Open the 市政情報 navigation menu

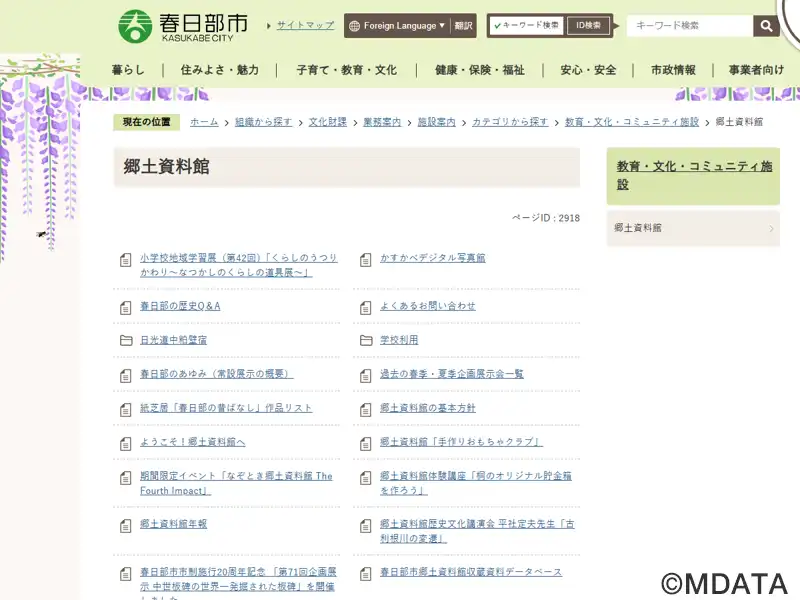(673, 70)
